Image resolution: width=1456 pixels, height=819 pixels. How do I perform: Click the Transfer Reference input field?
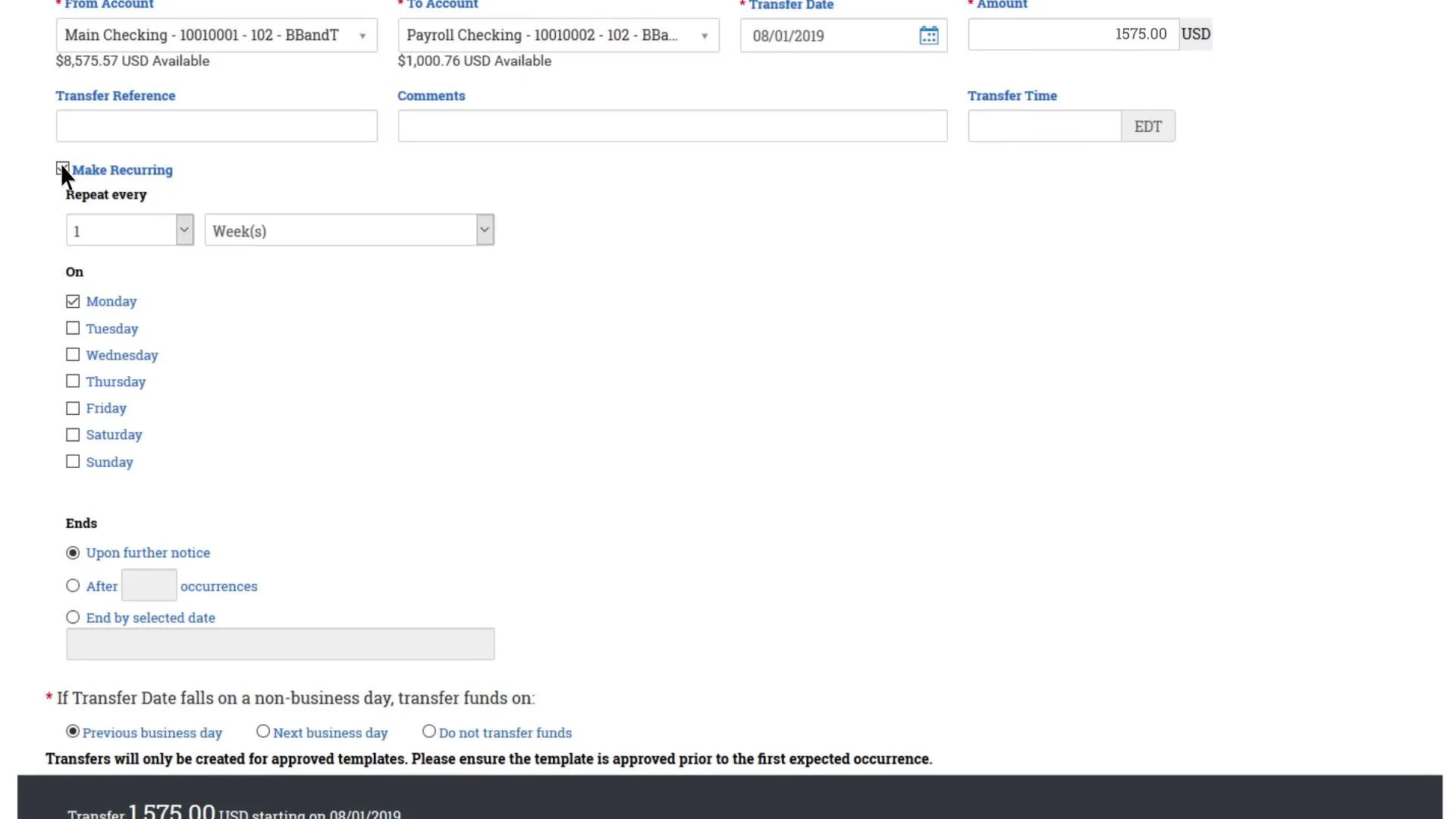click(216, 126)
